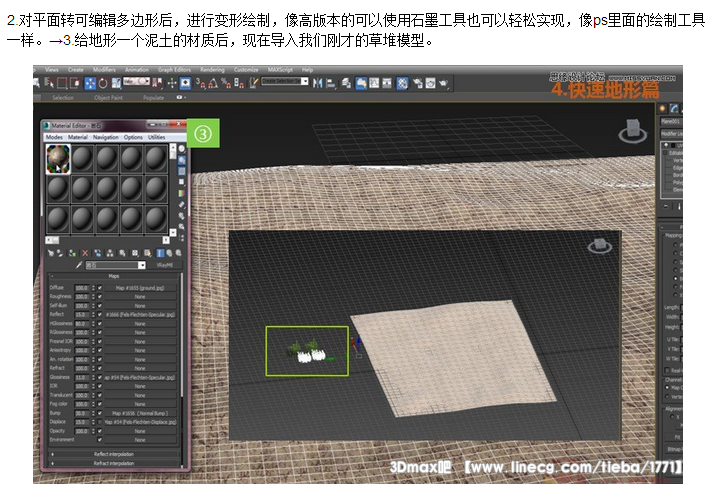Click Assign Material to Selection icon
Image resolution: width=711 pixels, height=484 pixels.
coord(72,253)
